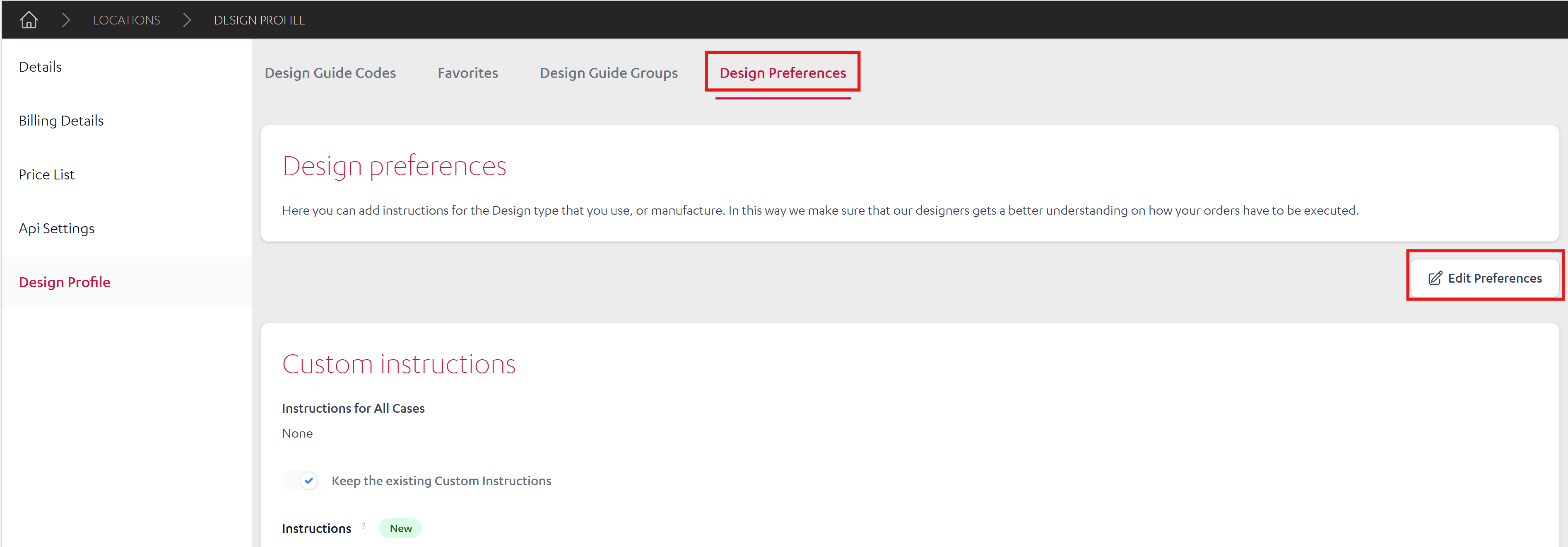Click the Custom instructions heading
1568x547 pixels.
[x=399, y=364]
